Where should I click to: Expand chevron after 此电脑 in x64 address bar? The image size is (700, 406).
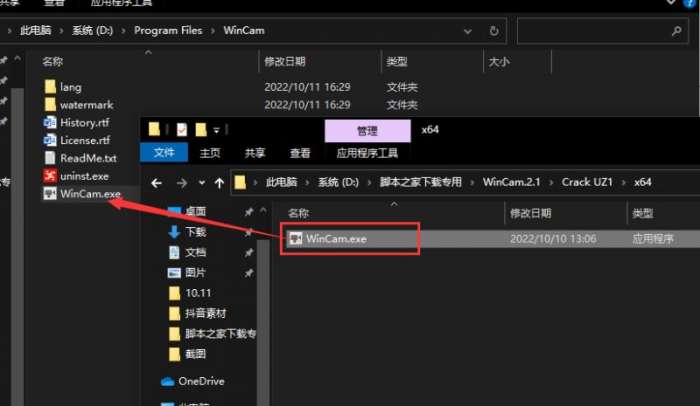(x=307, y=183)
